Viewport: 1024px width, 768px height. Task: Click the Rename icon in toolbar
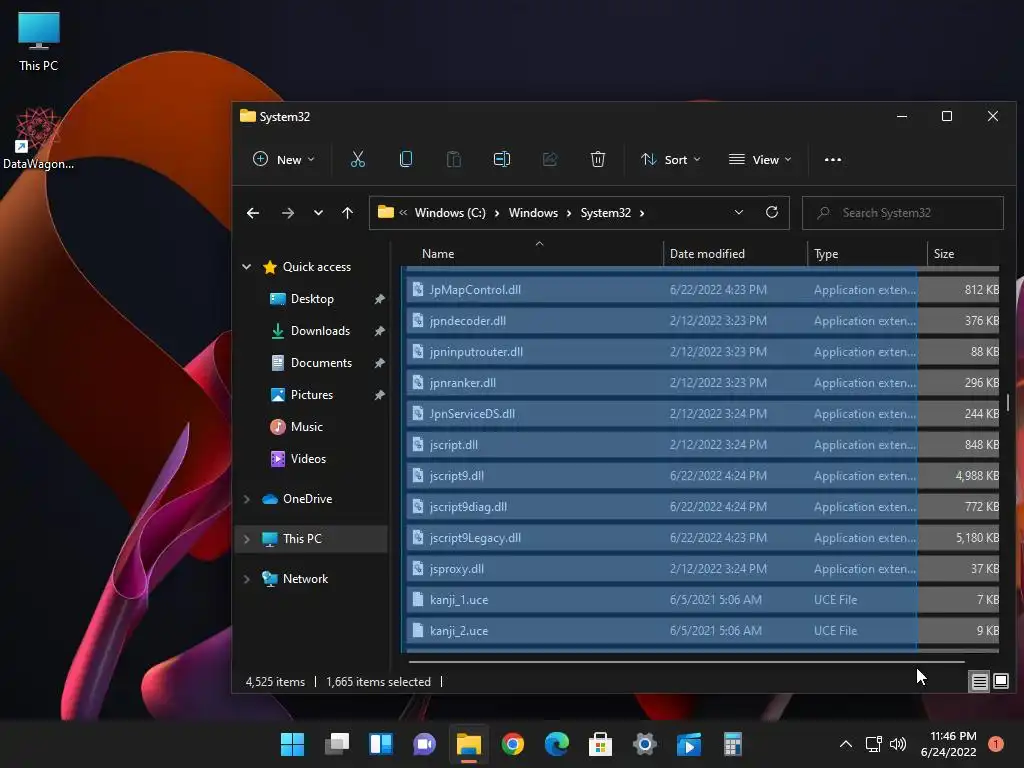[502, 159]
